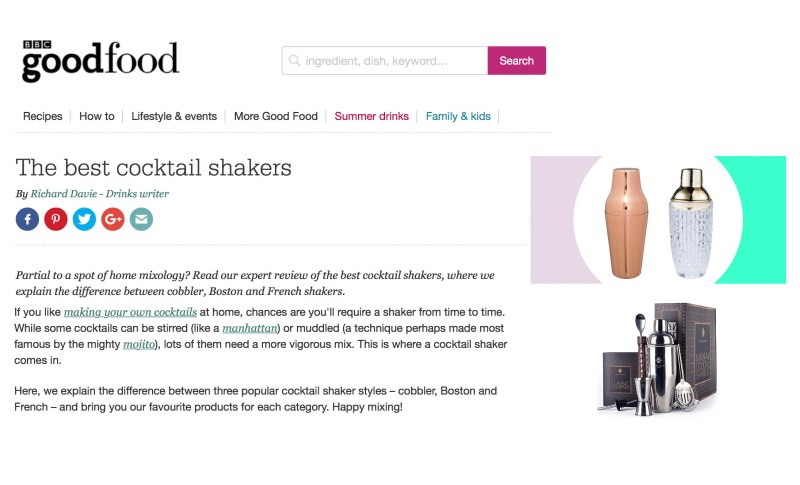
Task: Open the Recipes menu
Action: (x=43, y=116)
